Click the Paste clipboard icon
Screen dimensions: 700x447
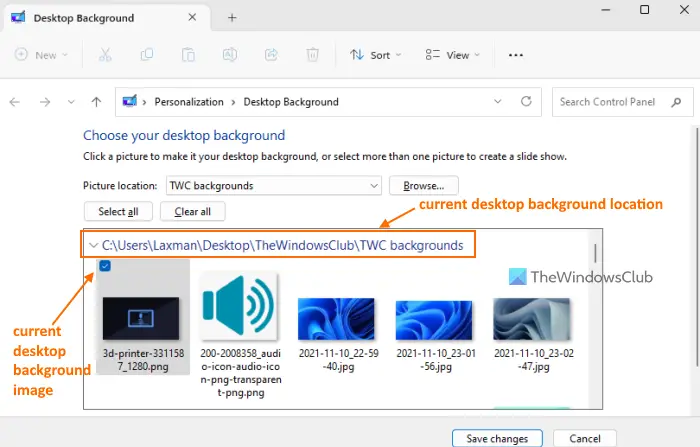pyautogui.click(x=188, y=55)
